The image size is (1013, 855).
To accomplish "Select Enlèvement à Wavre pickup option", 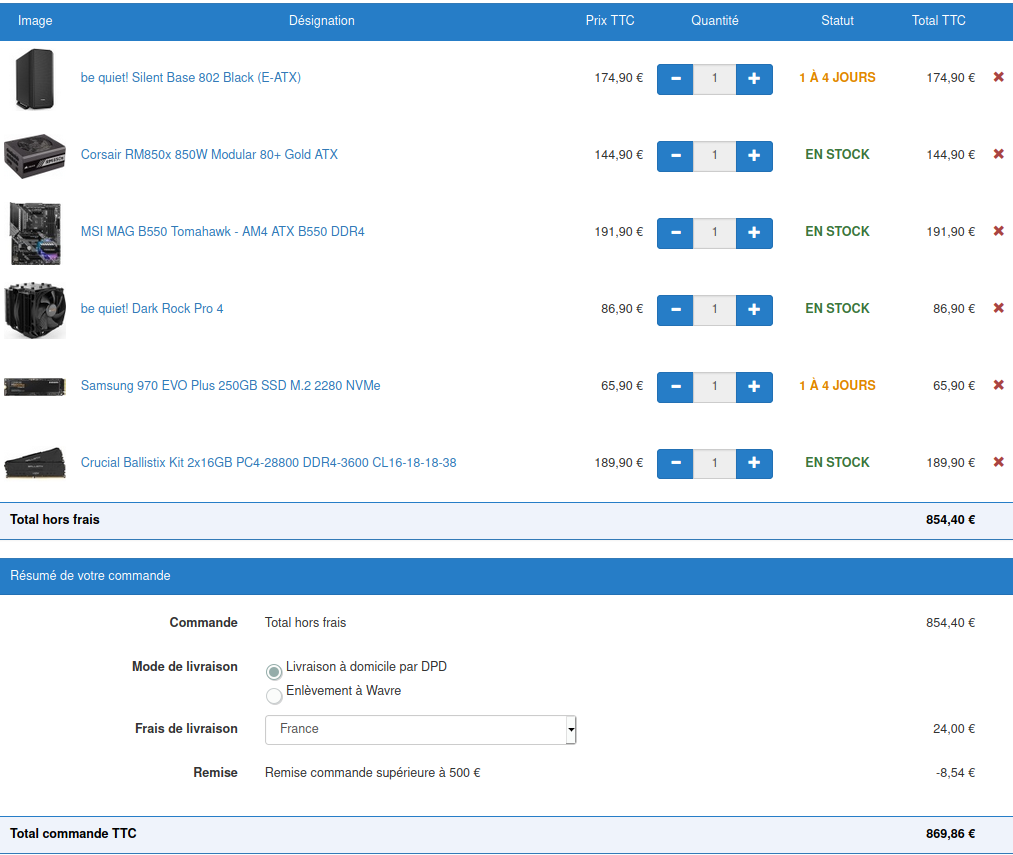I will (x=274, y=696).
